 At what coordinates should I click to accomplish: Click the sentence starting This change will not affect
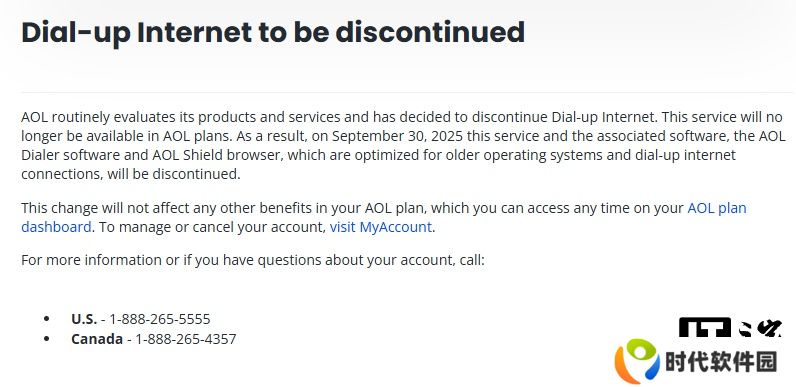[x=384, y=217]
